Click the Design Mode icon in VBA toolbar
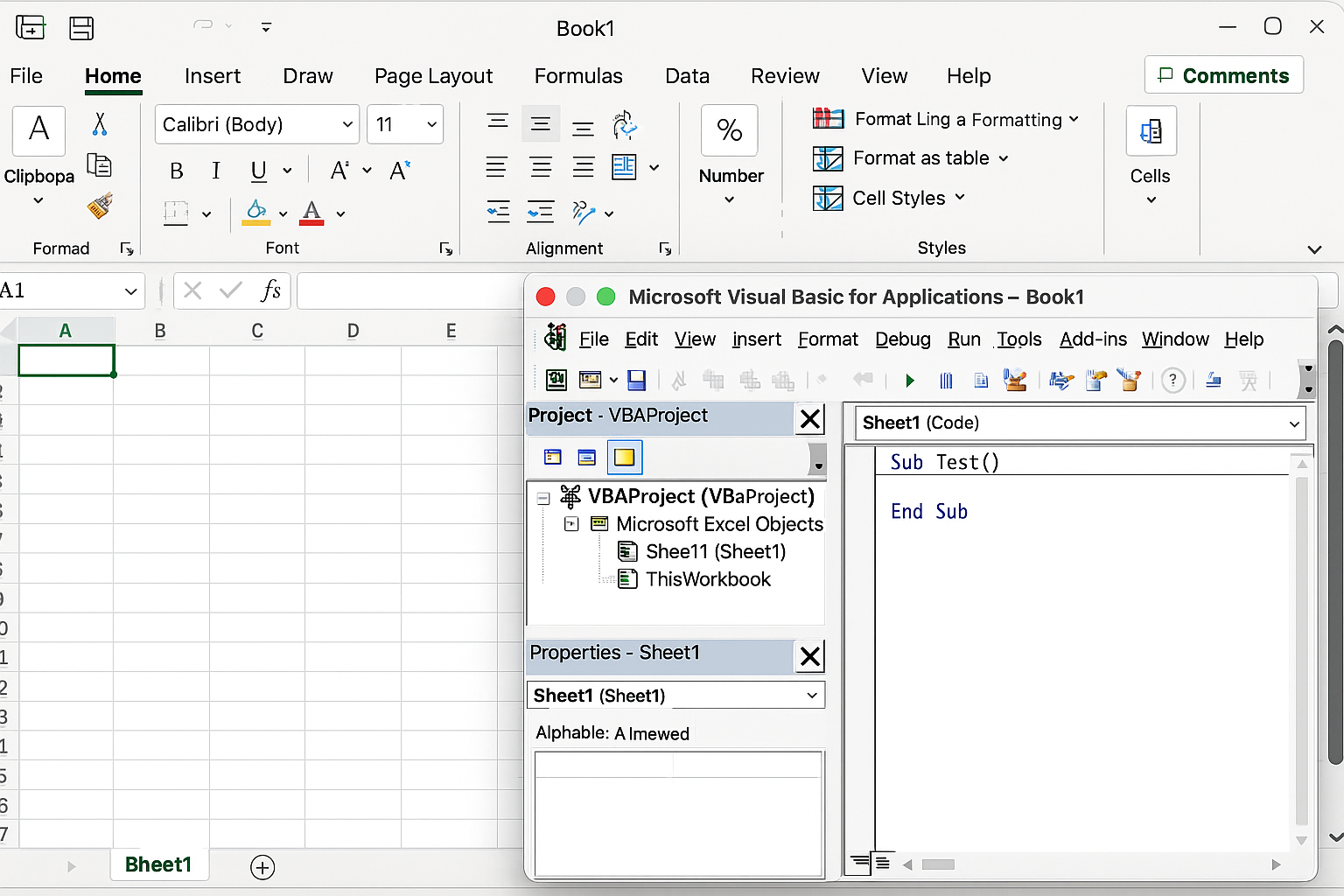 pyautogui.click(x=1015, y=380)
